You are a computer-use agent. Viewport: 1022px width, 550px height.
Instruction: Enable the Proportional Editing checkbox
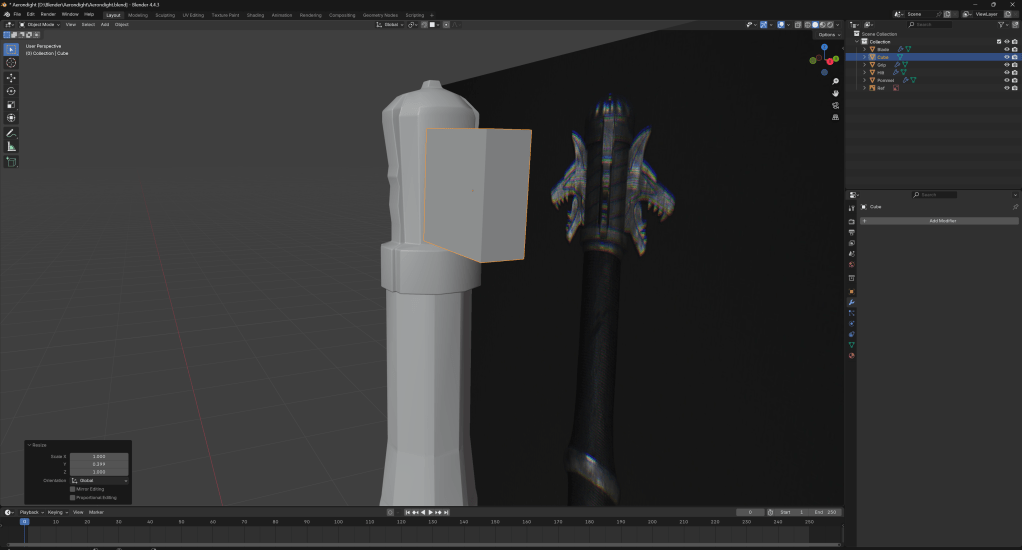pos(73,497)
